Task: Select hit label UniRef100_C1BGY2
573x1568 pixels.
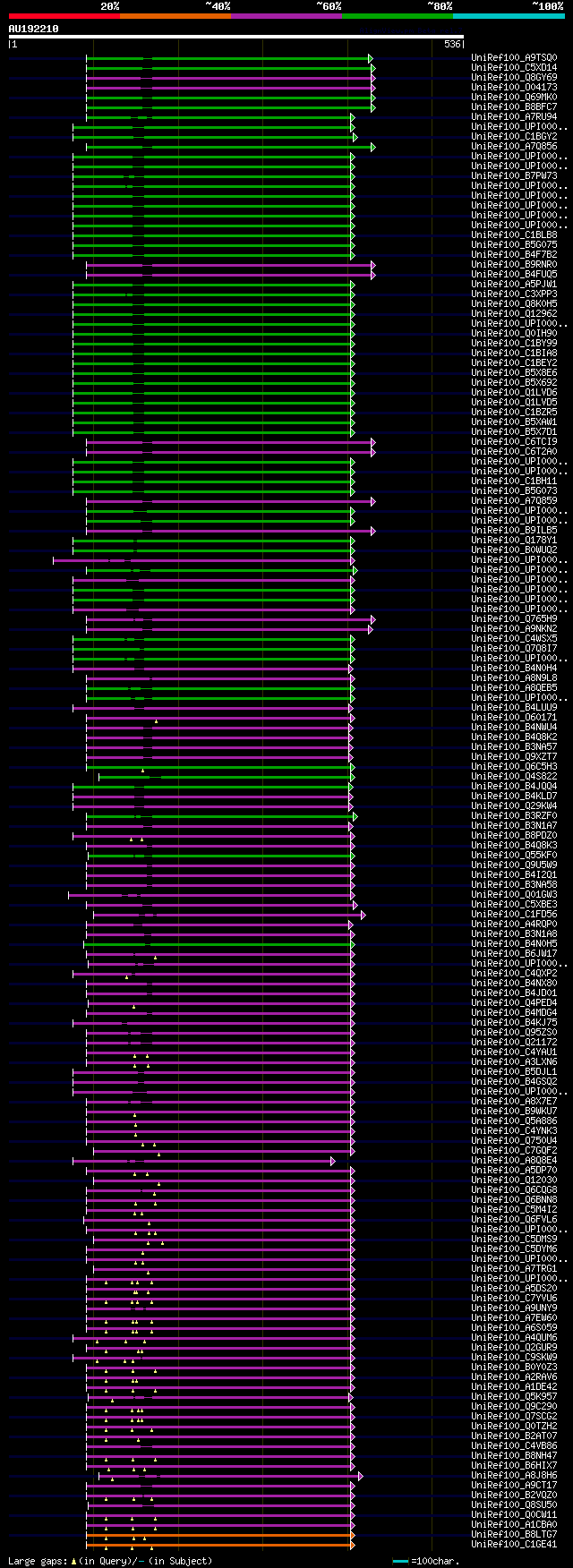Action: coord(514,137)
